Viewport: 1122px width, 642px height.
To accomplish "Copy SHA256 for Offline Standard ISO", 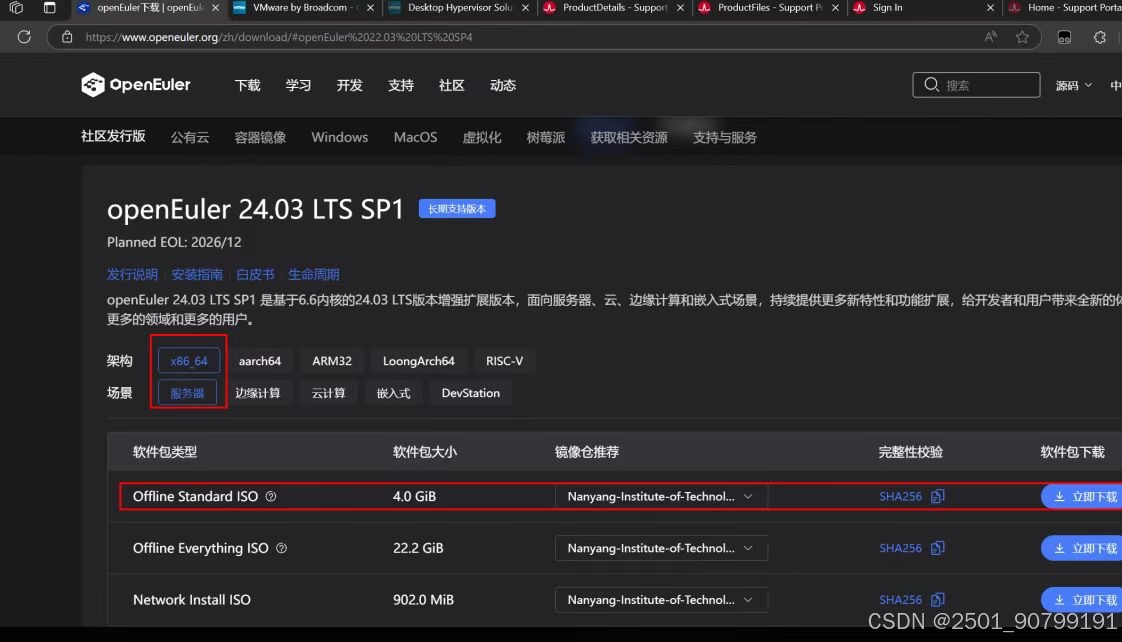I will point(937,496).
